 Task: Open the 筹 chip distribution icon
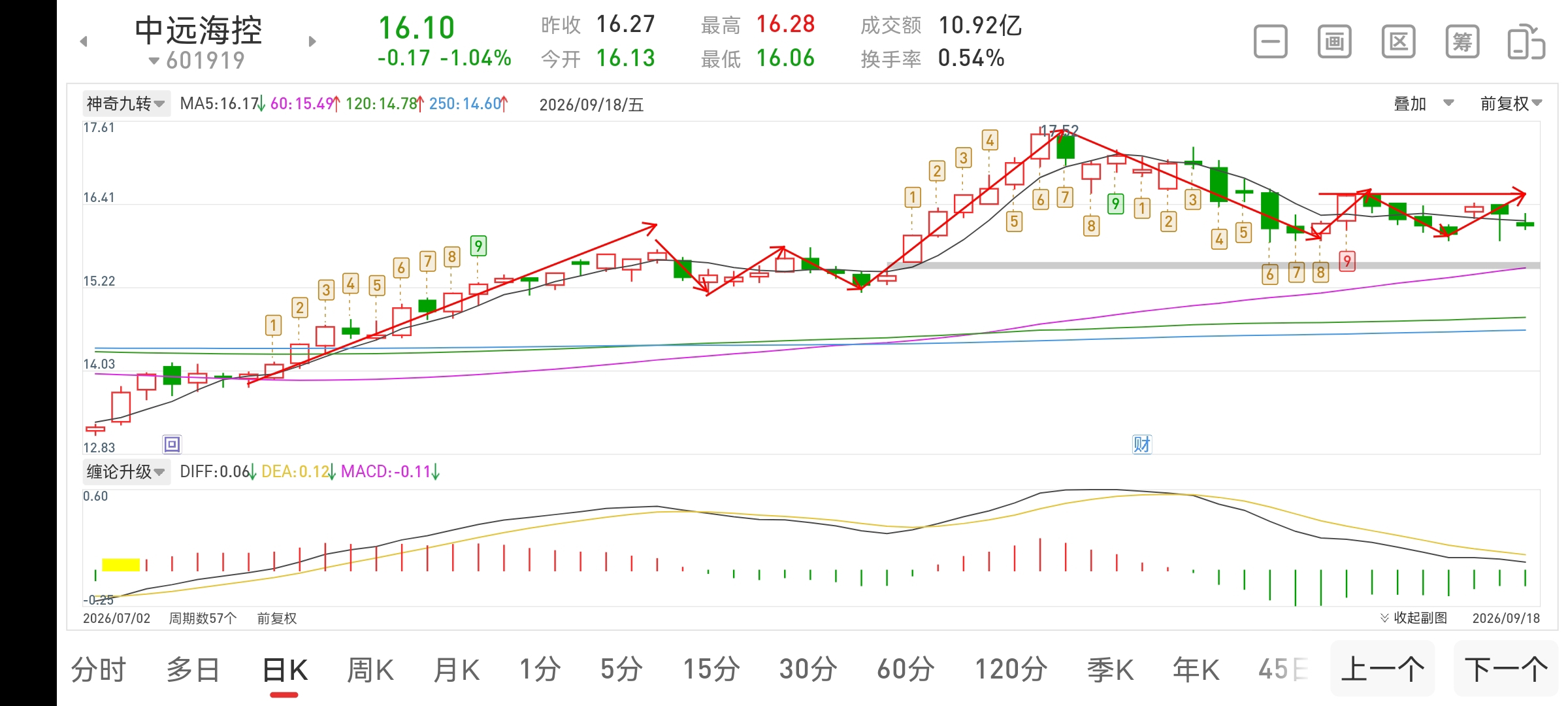click(1462, 42)
